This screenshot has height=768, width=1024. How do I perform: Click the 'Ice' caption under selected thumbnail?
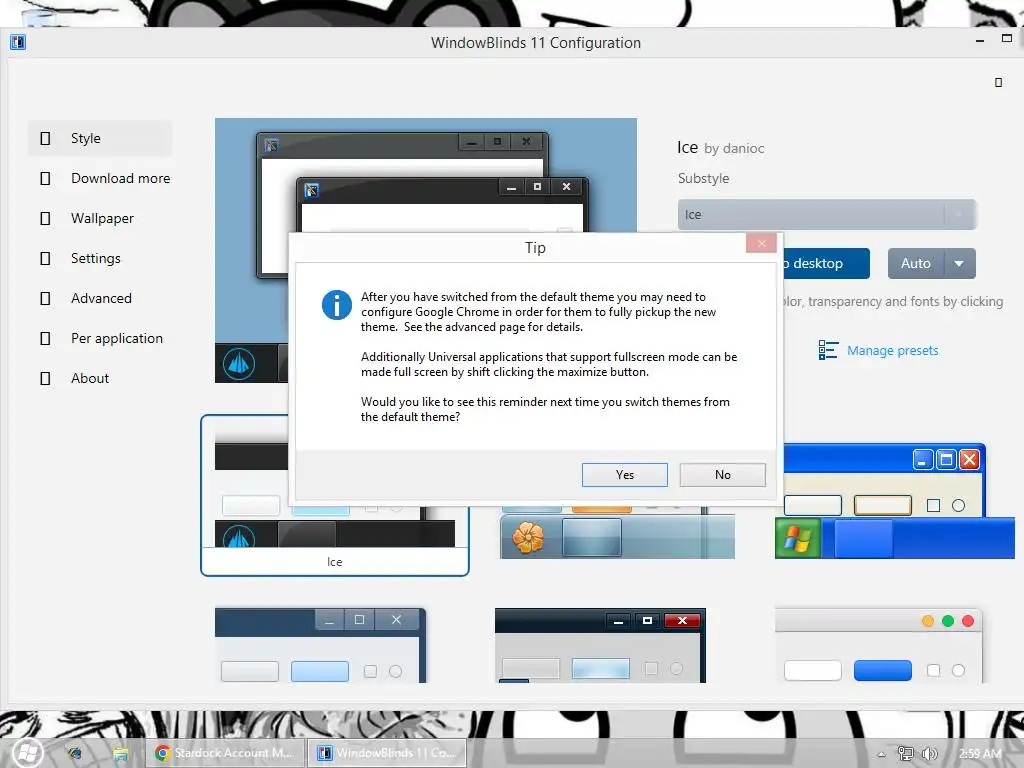334,562
